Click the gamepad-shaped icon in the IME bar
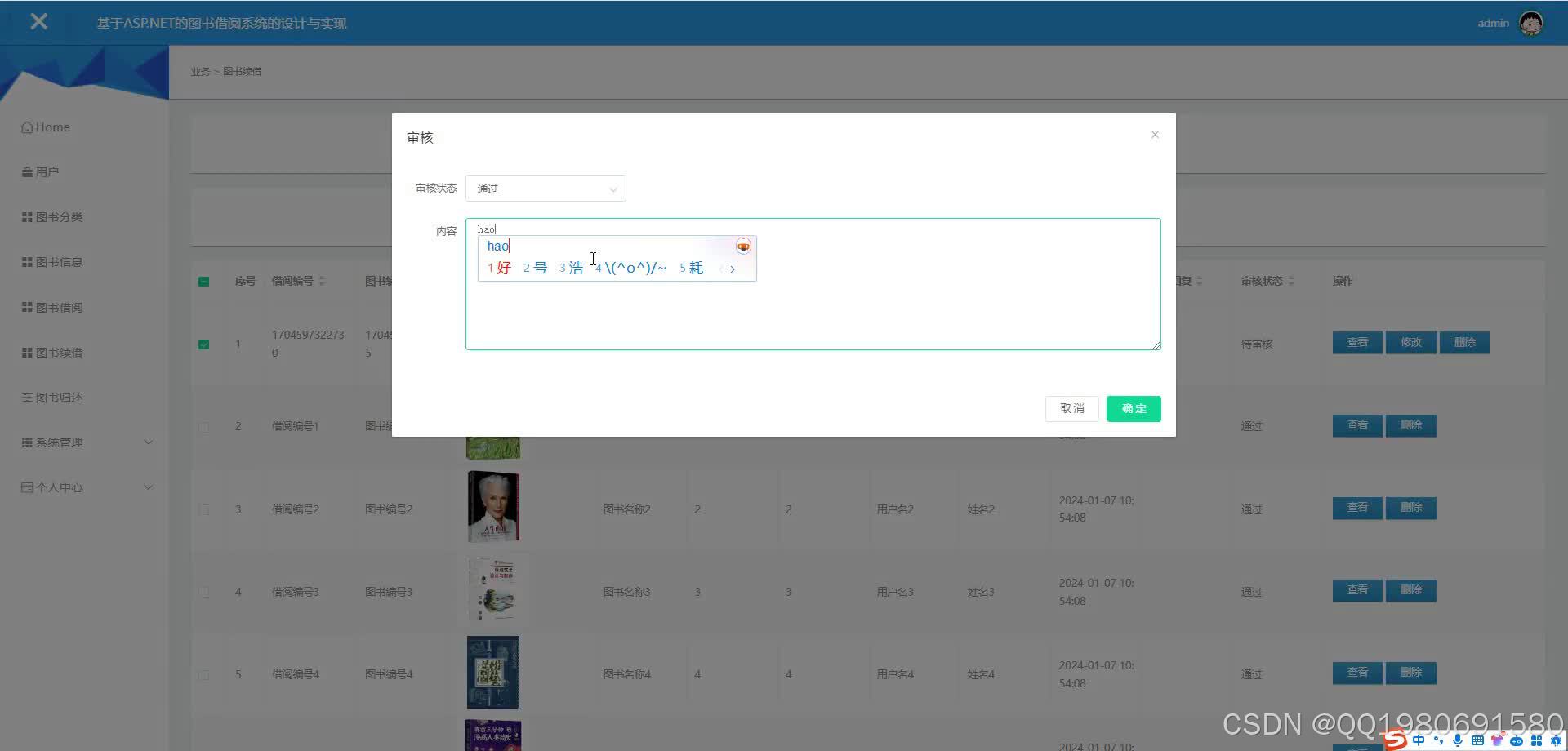 tap(1517, 741)
